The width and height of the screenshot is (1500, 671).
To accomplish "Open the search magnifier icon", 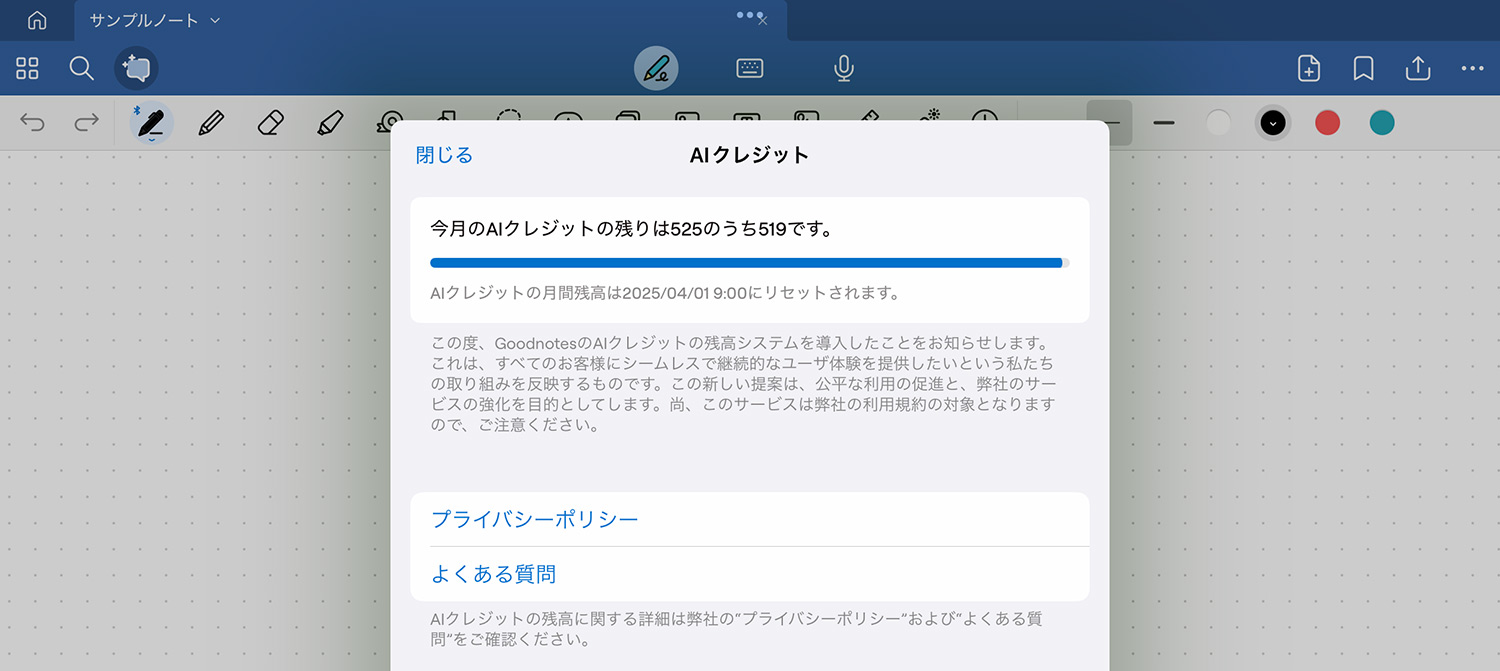I will click(x=81, y=68).
